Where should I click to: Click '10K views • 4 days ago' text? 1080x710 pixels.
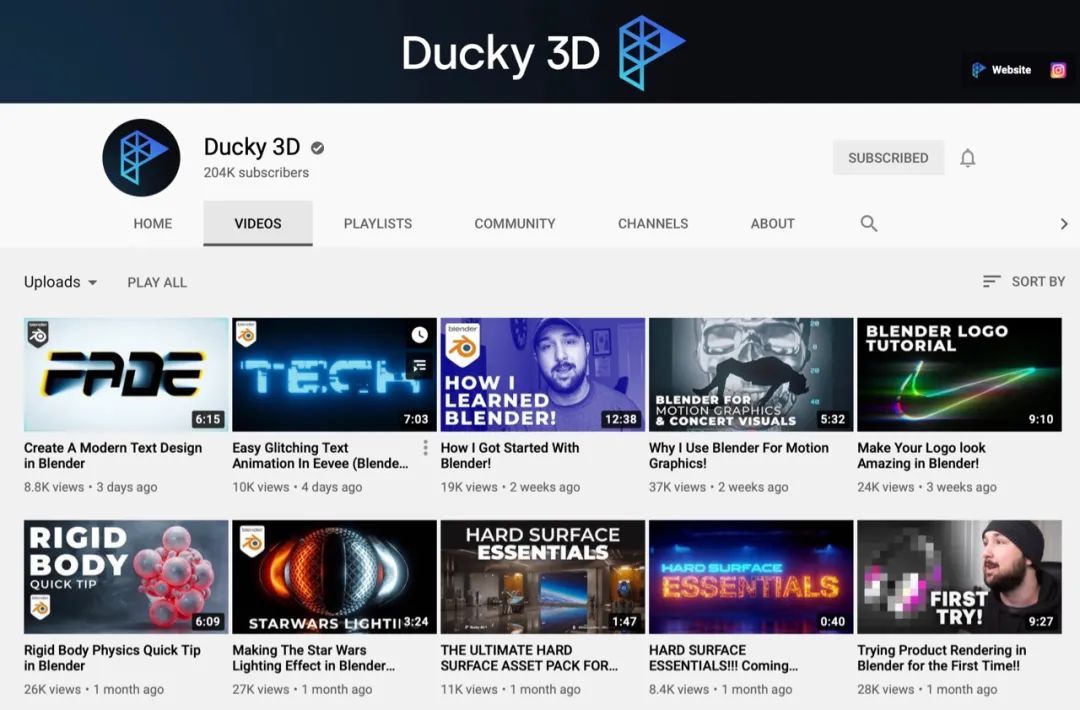298,487
